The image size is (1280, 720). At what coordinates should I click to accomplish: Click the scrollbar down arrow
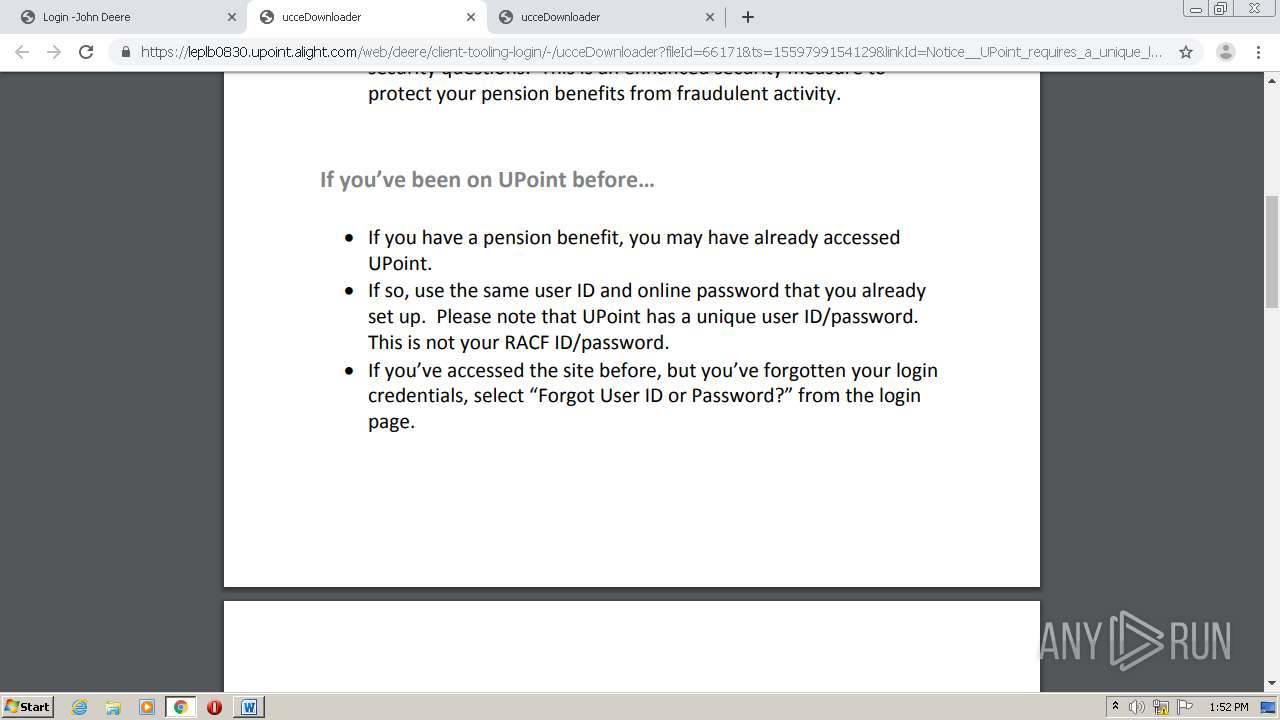[x=1272, y=683]
